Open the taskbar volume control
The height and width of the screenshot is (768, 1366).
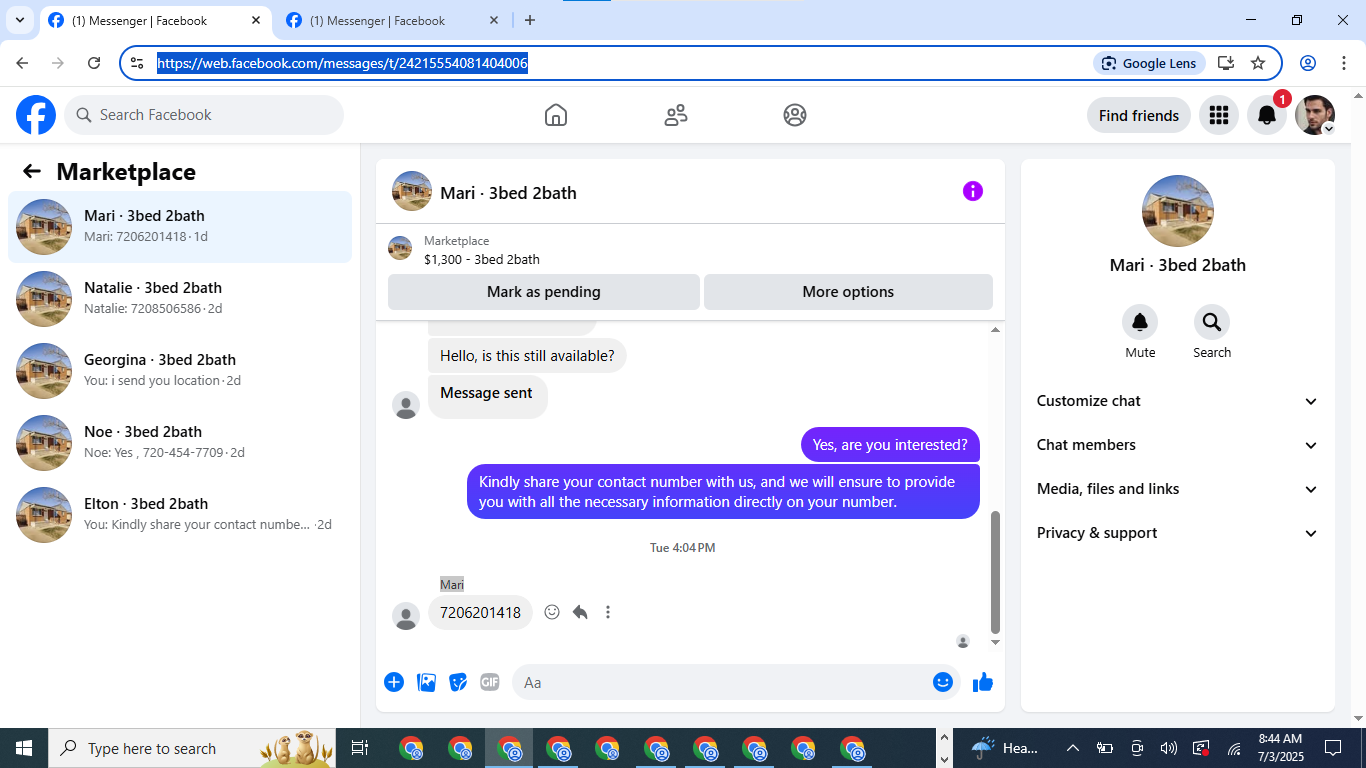click(1168, 748)
